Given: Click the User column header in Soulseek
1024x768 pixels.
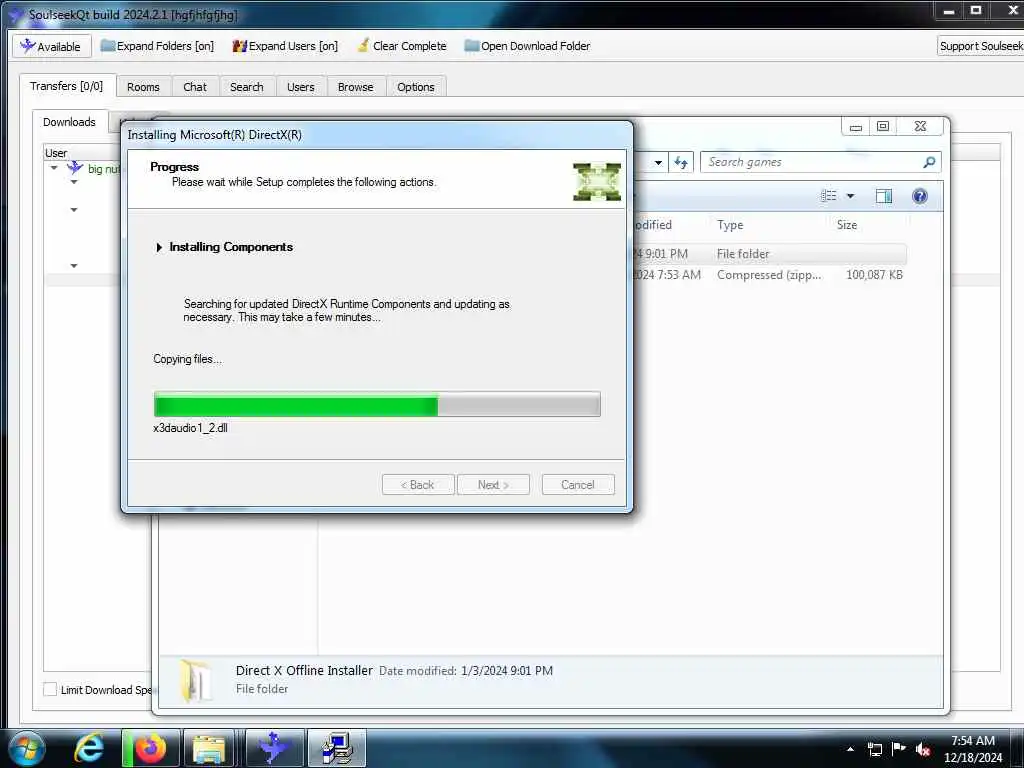Looking at the screenshot, I should [x=56, y=153].
